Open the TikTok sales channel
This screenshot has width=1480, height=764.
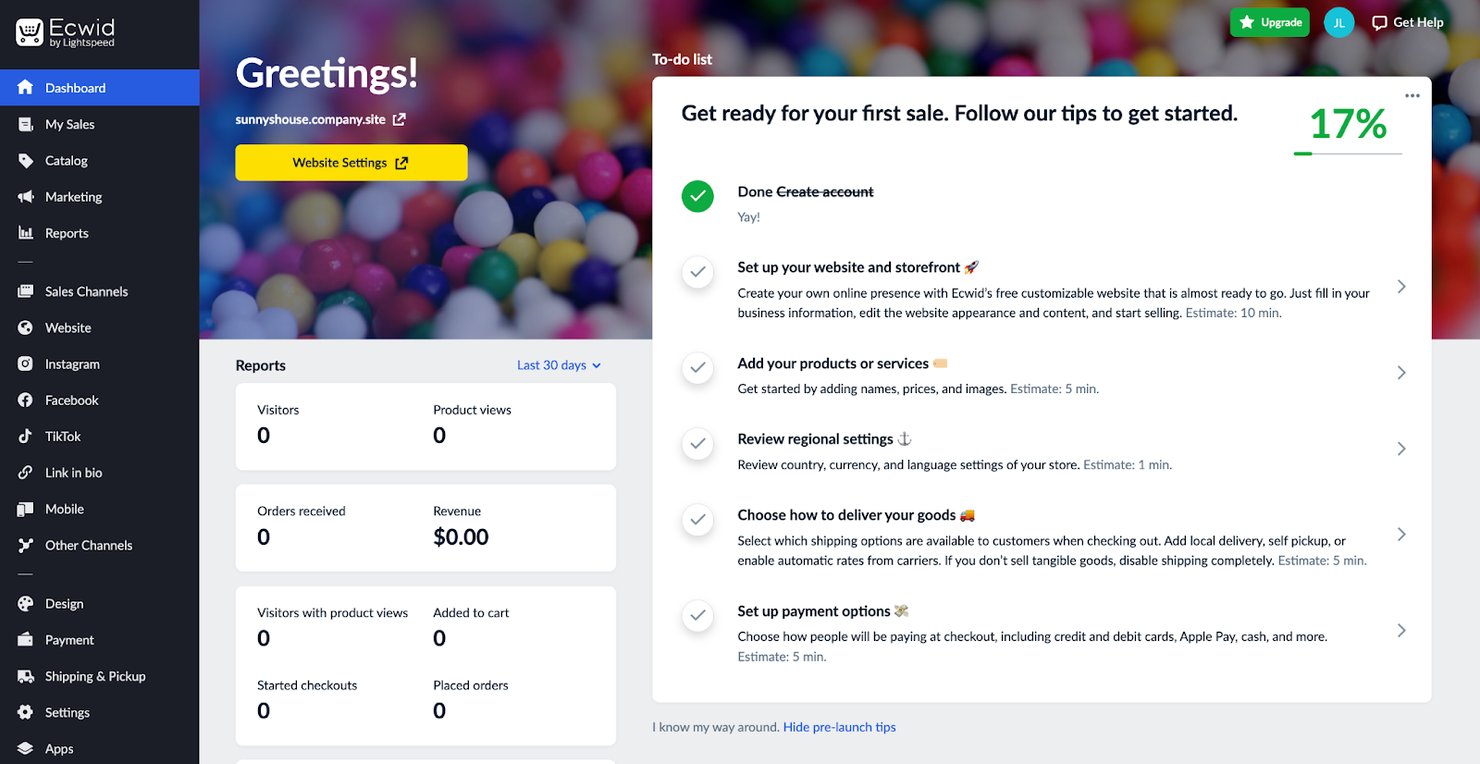[63, 436]
